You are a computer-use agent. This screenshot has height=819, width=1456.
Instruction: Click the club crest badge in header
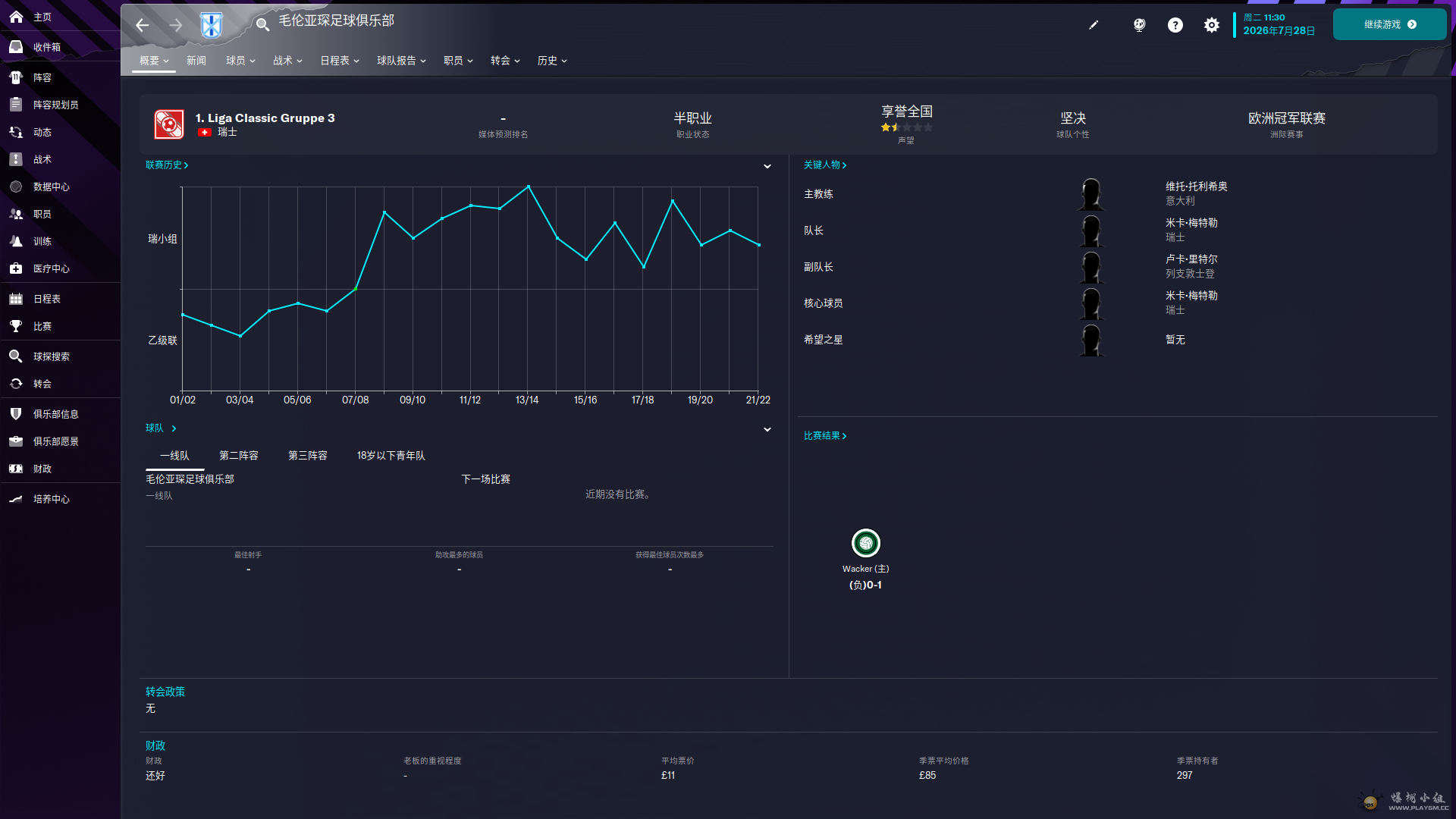click(211, 25)
